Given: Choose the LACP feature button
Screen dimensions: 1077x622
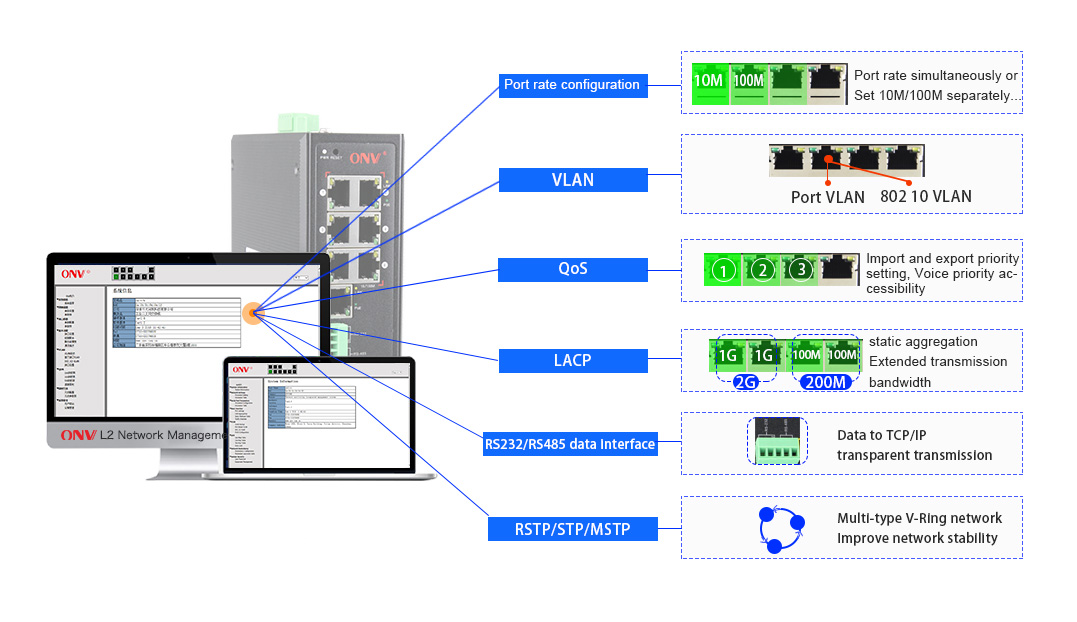Looking at the screenshot, I should [572, 360].
